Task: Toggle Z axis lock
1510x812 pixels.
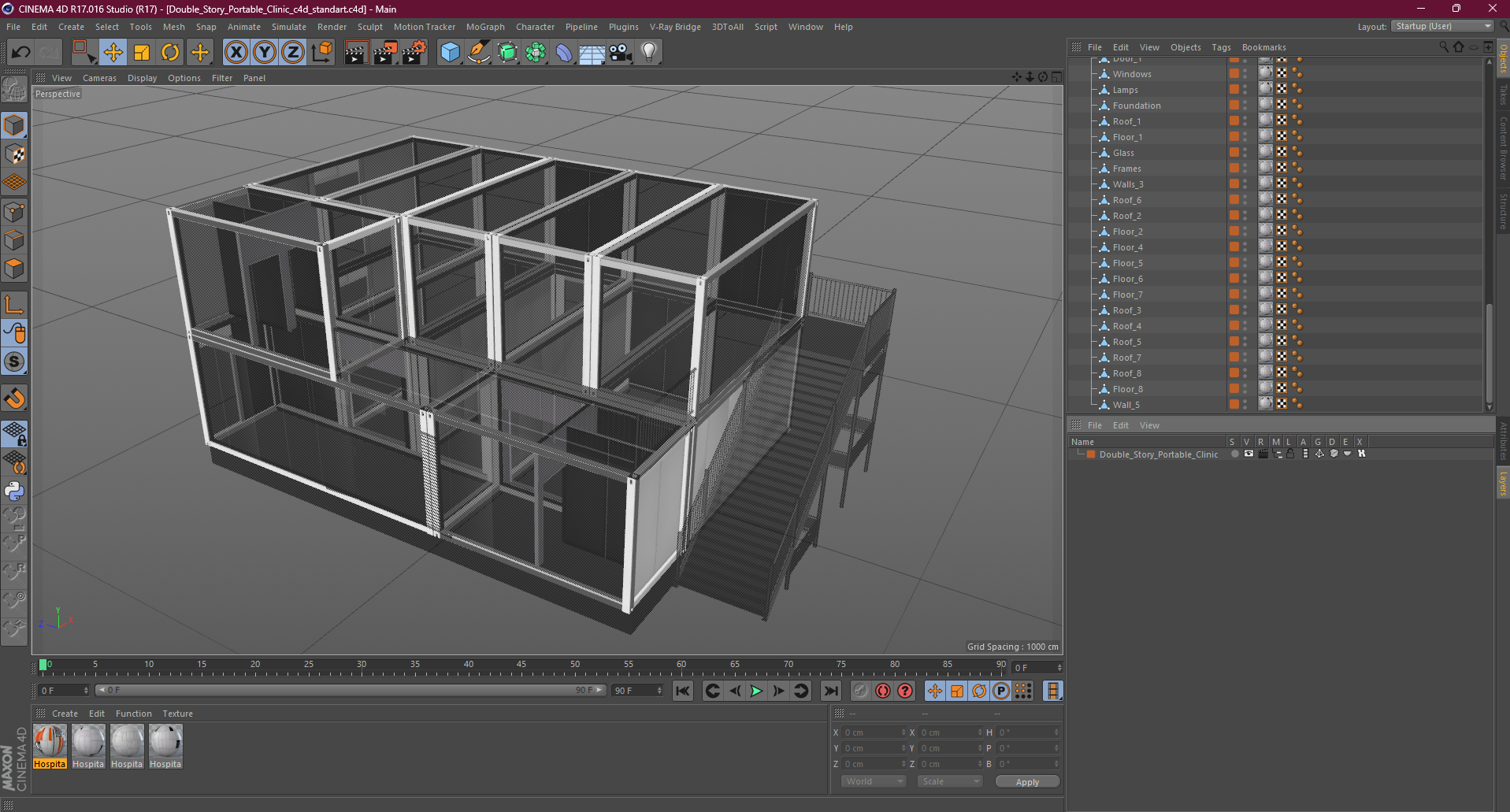Action: (x=293, y=53)
